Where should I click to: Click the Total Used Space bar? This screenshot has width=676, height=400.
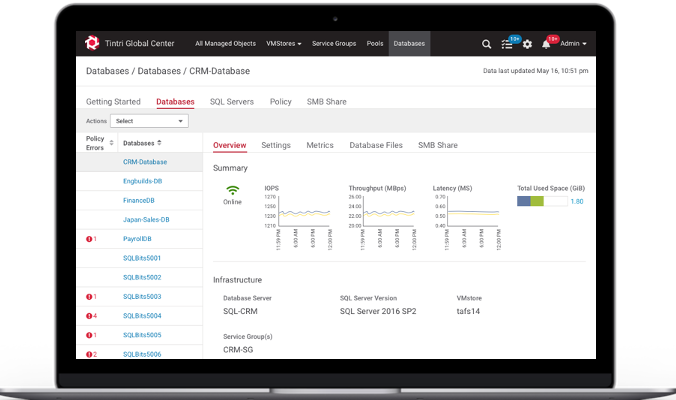coord(542,201)
